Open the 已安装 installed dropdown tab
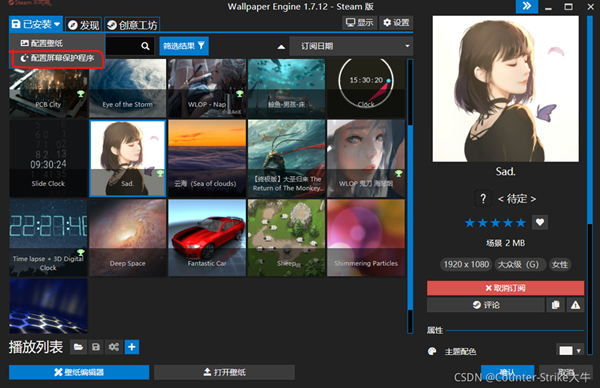600x388 pixels. click(x=36, y=24)
